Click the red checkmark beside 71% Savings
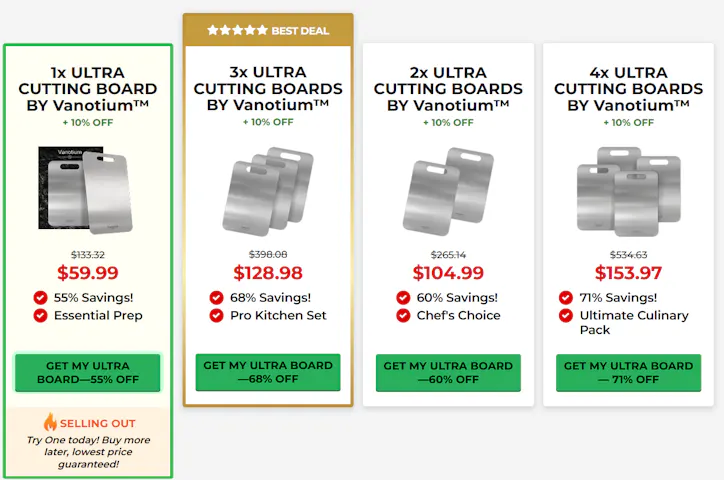The height and width of the screenshot is (480, 724). click(x=567, y=297)
